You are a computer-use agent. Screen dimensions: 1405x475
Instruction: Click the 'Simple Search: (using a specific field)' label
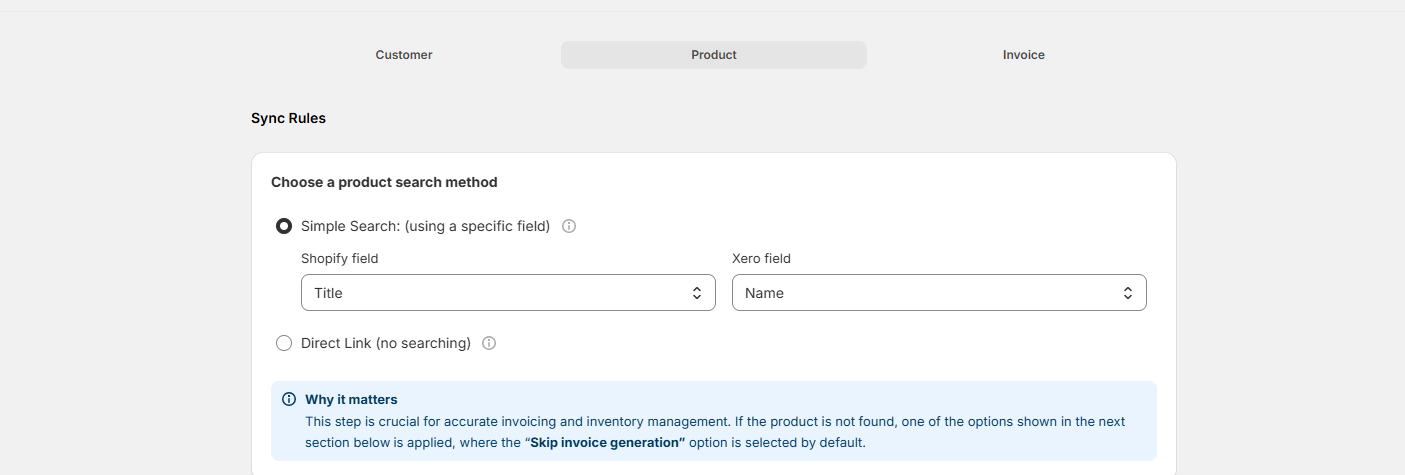425,226
